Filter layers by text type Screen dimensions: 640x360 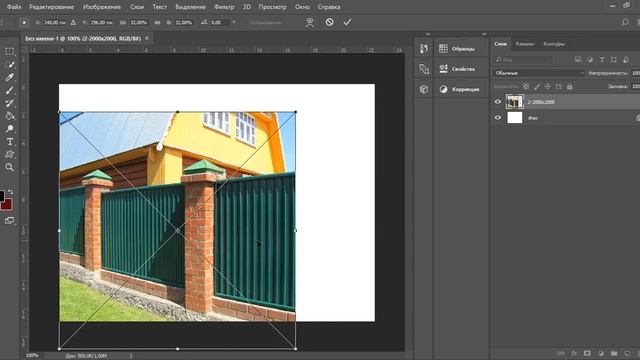pos(602,60)
